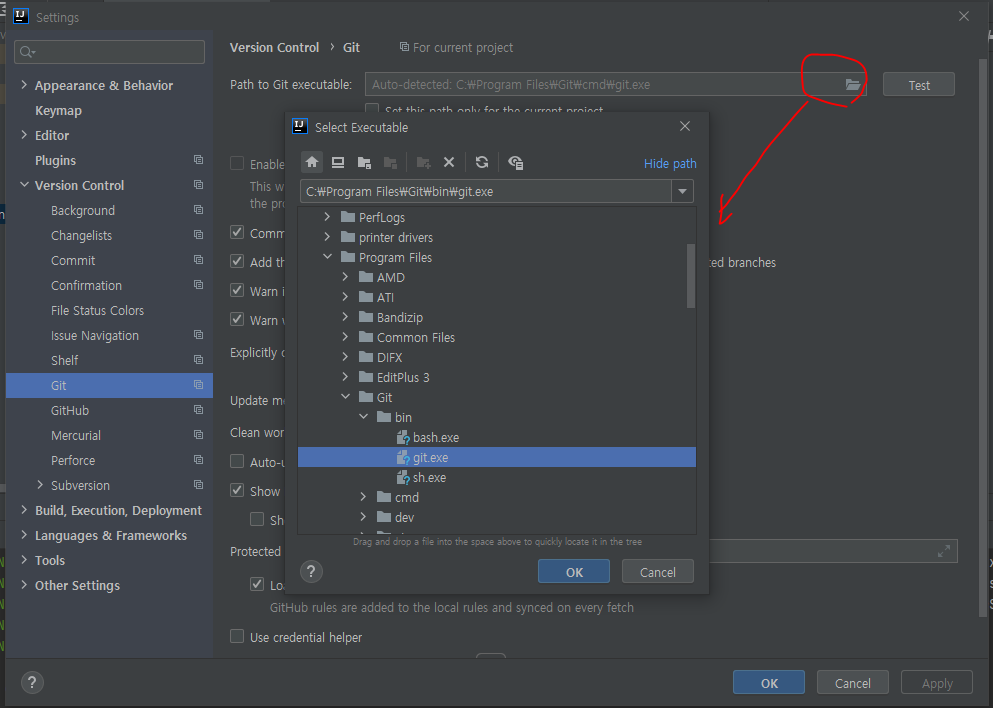The image size is (993, 708).
Task: Expand the PerfLogs folder
Action: [327, 217]
